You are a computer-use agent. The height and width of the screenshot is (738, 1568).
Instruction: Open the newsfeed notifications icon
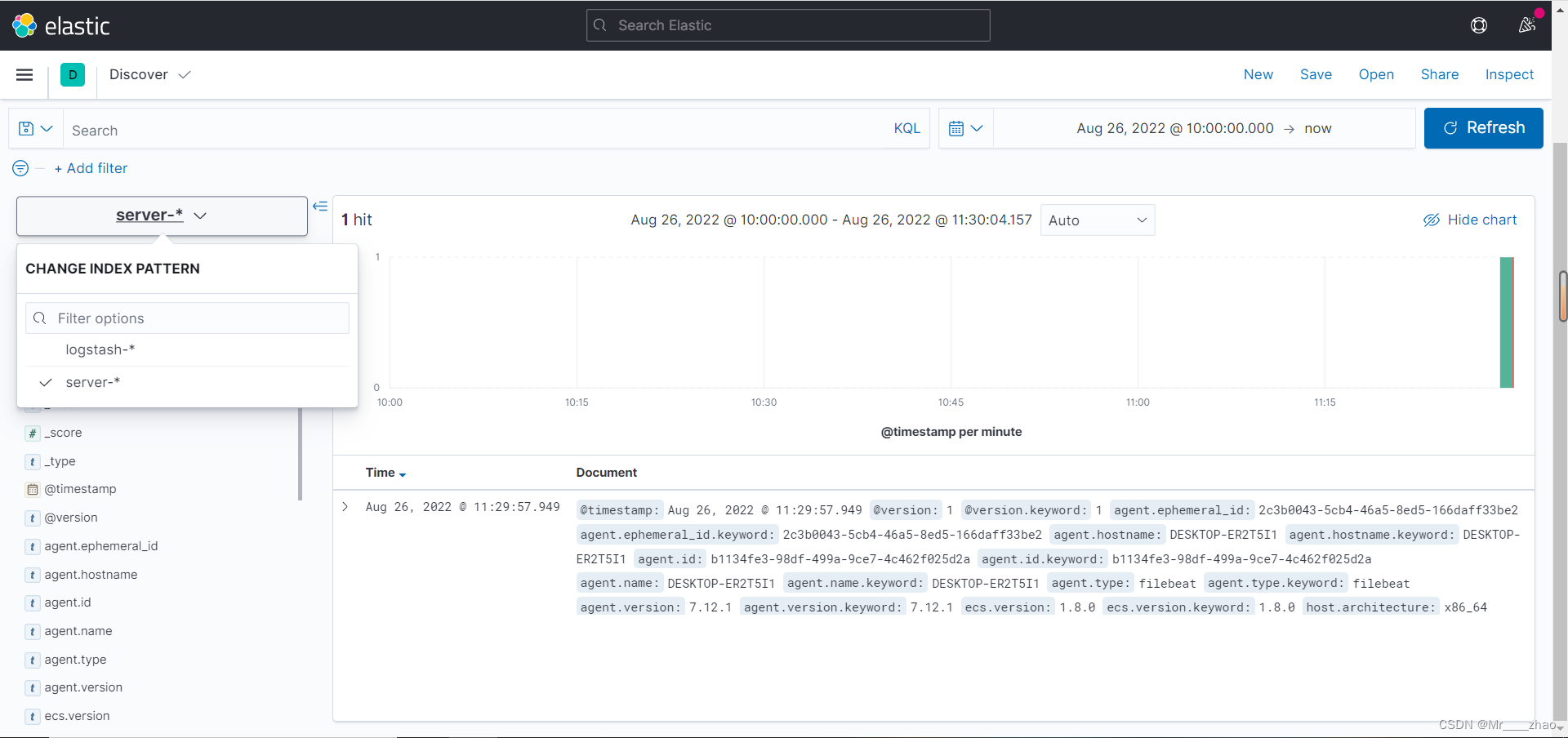pos(1527,25)
